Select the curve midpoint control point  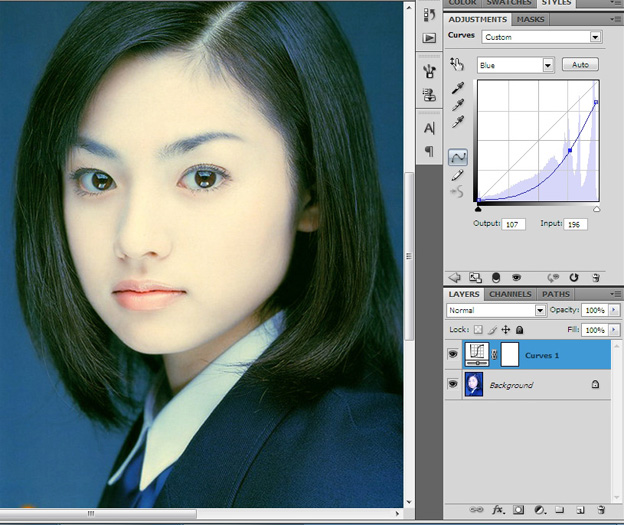[x=570, y=150]
